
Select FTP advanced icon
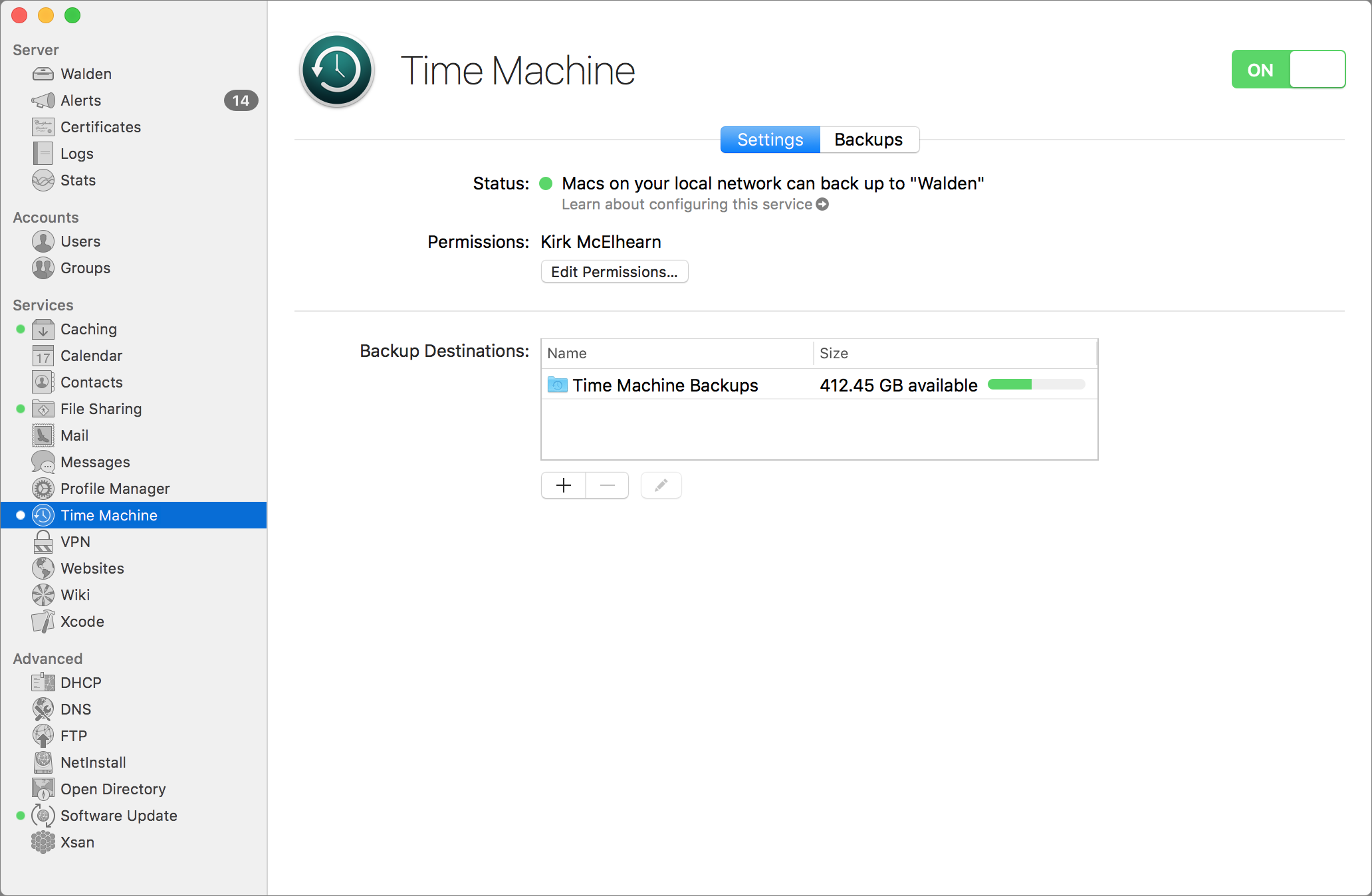click(43, 736)
